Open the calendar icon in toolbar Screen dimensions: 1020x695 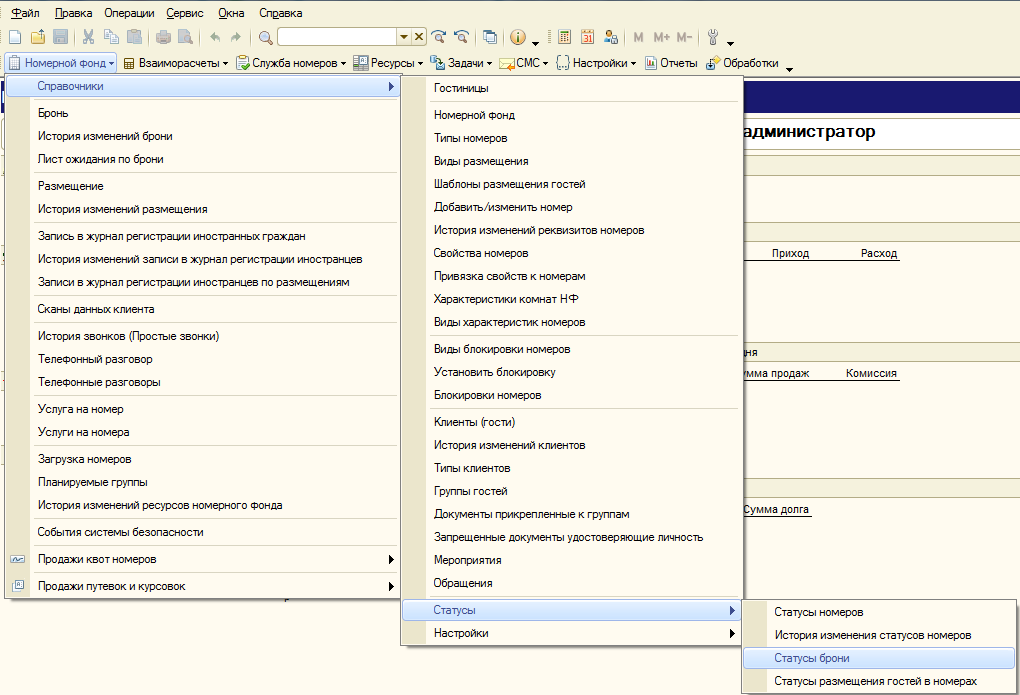pos(587,37)
